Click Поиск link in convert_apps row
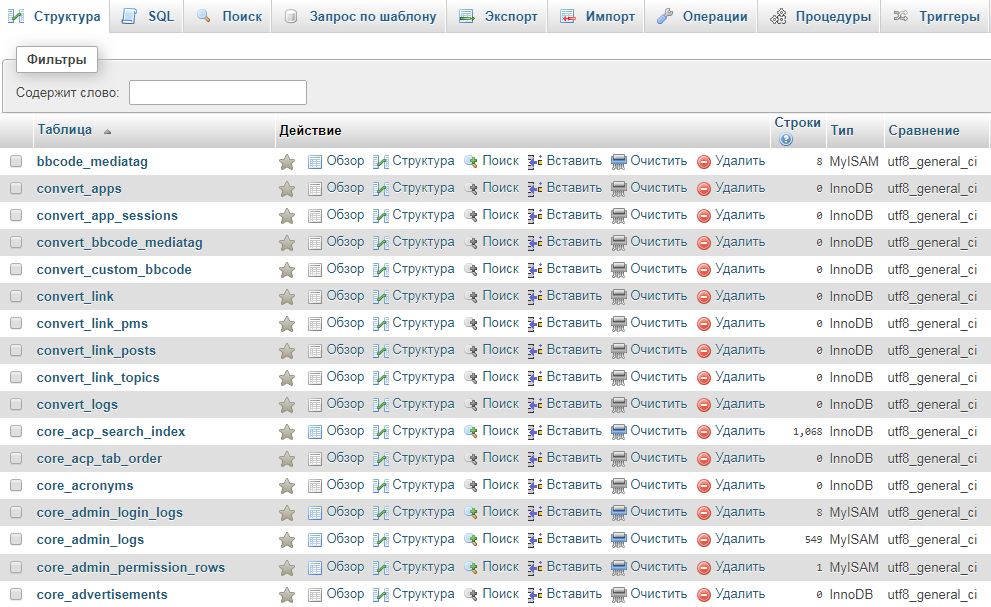Viewport: 991px width, 607px height. coord(500,188)
